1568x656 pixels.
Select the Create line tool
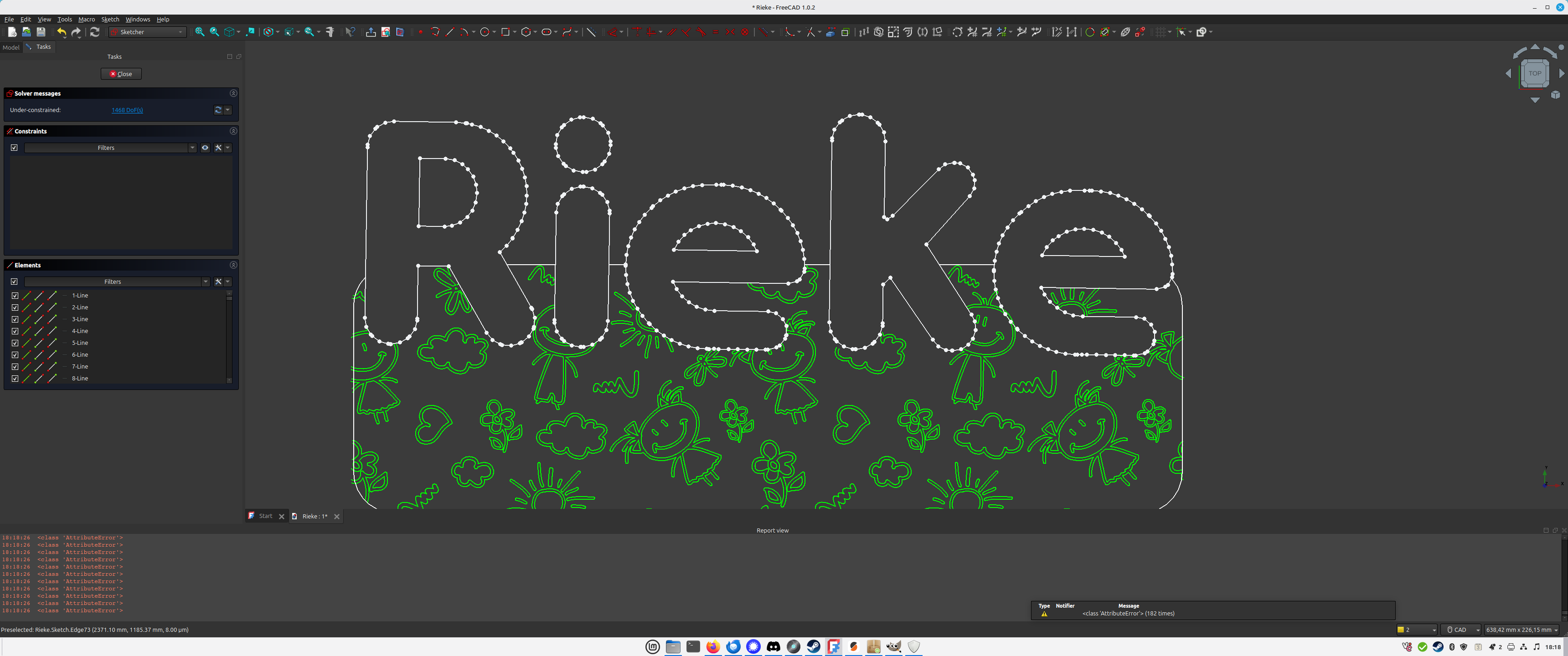point(450,32)
